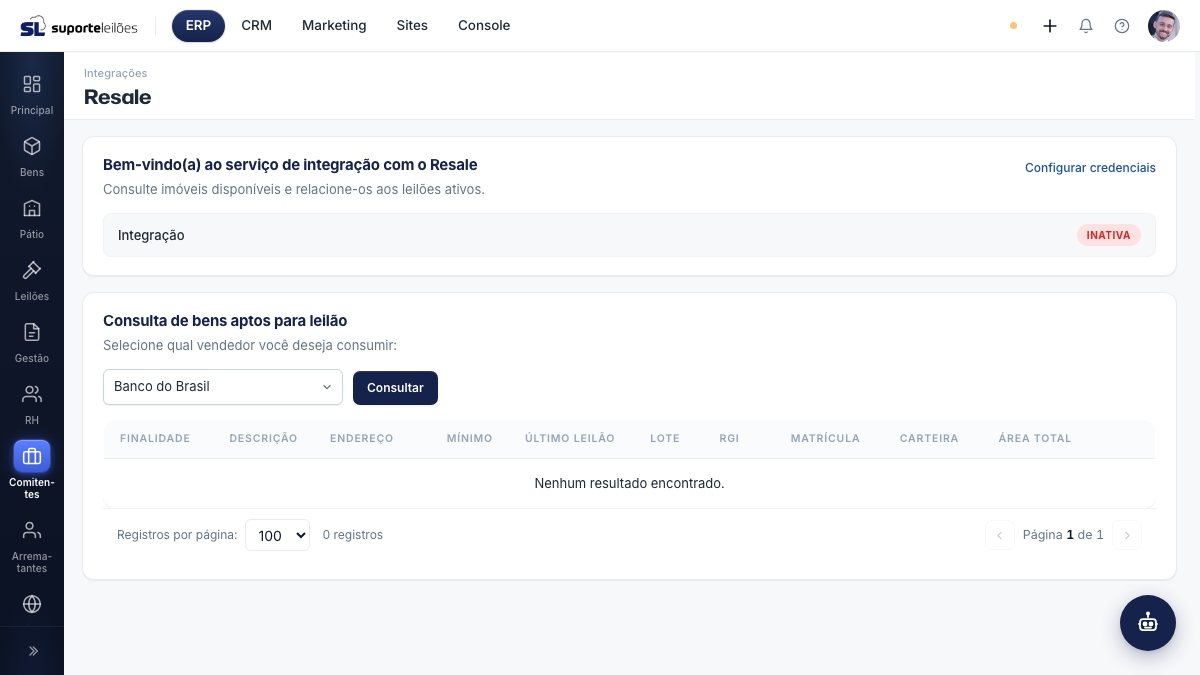The image size is (1200, 675).
Task: Open the Arrematantes person icon
Action: 32,530
